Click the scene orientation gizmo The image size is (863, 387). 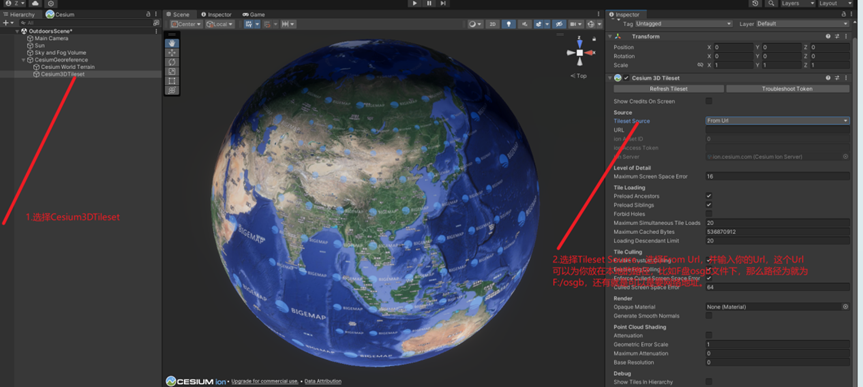tap(580, 52)
